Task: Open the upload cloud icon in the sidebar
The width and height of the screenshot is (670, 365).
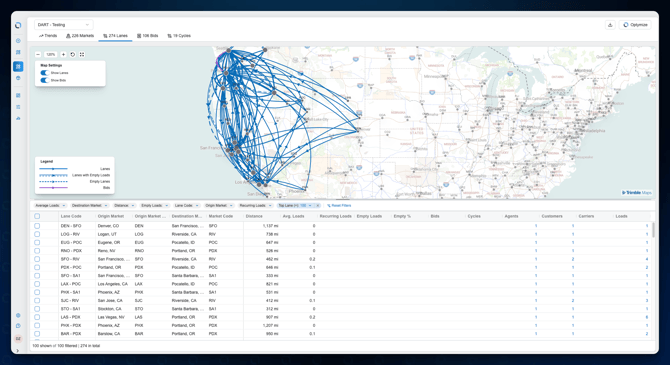Action: coord(18,118)
